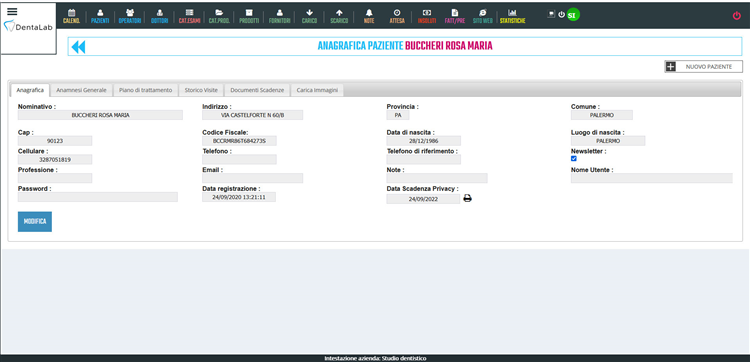Click the Luogo di nascita field

(608, 141)
